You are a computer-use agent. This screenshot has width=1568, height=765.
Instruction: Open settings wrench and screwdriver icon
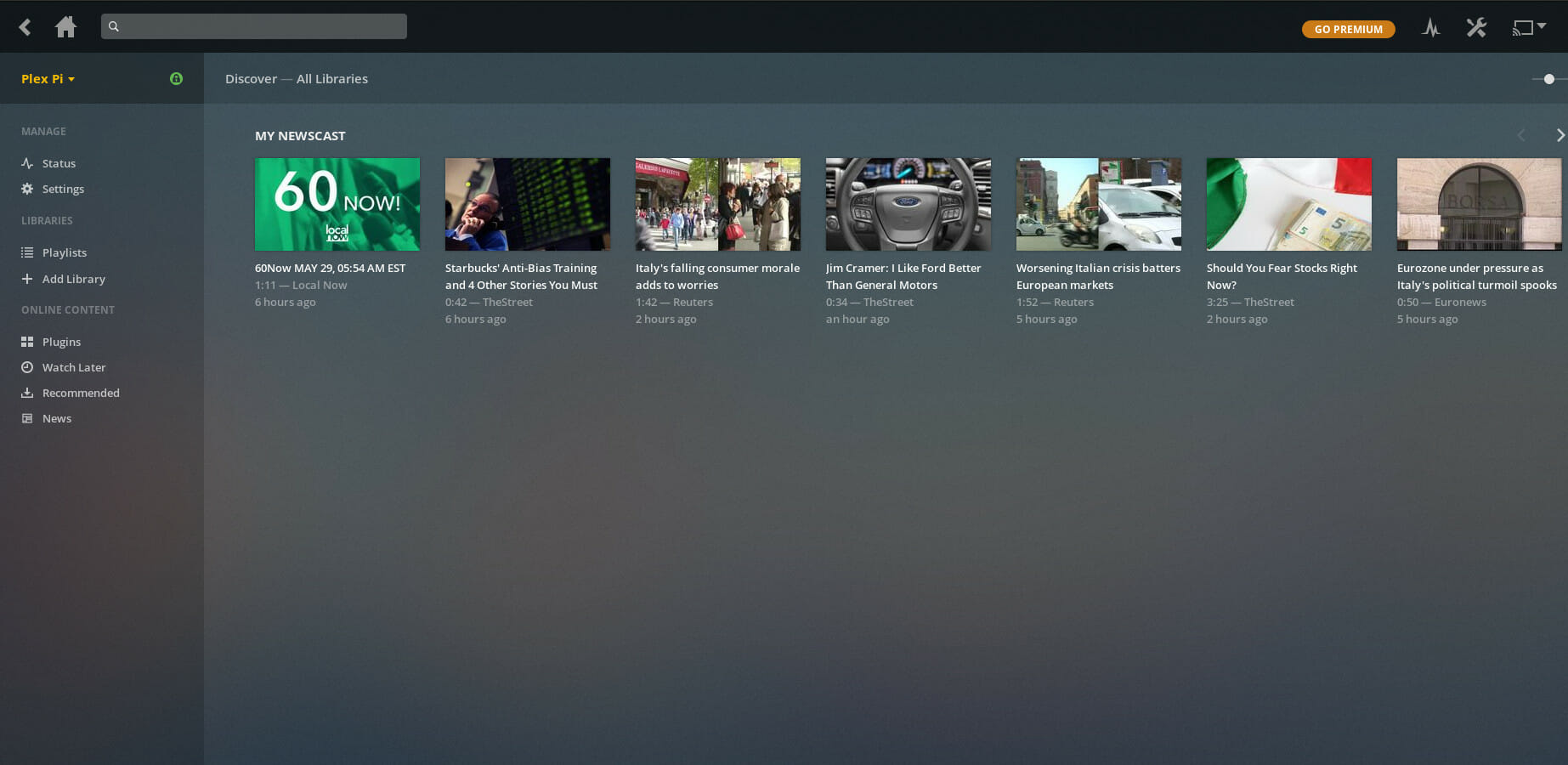pos(1476,28)
